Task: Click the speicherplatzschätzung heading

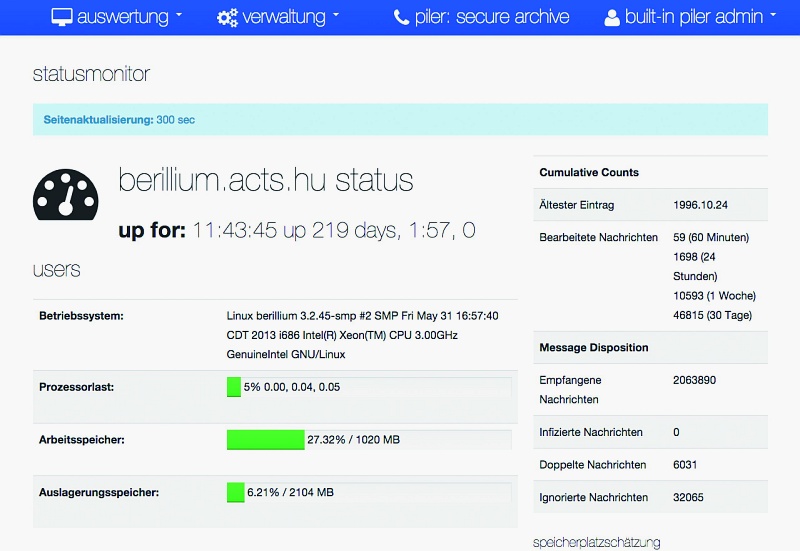Action: click(x=596, y=542)
